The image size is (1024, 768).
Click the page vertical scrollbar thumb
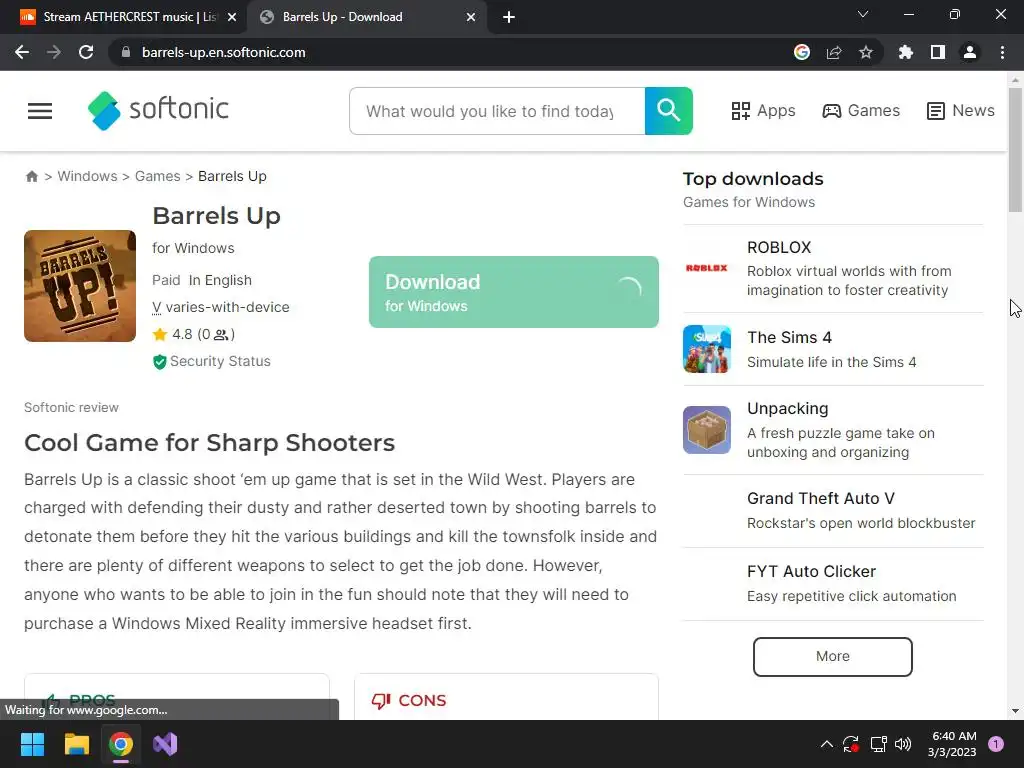(1015, 150)
